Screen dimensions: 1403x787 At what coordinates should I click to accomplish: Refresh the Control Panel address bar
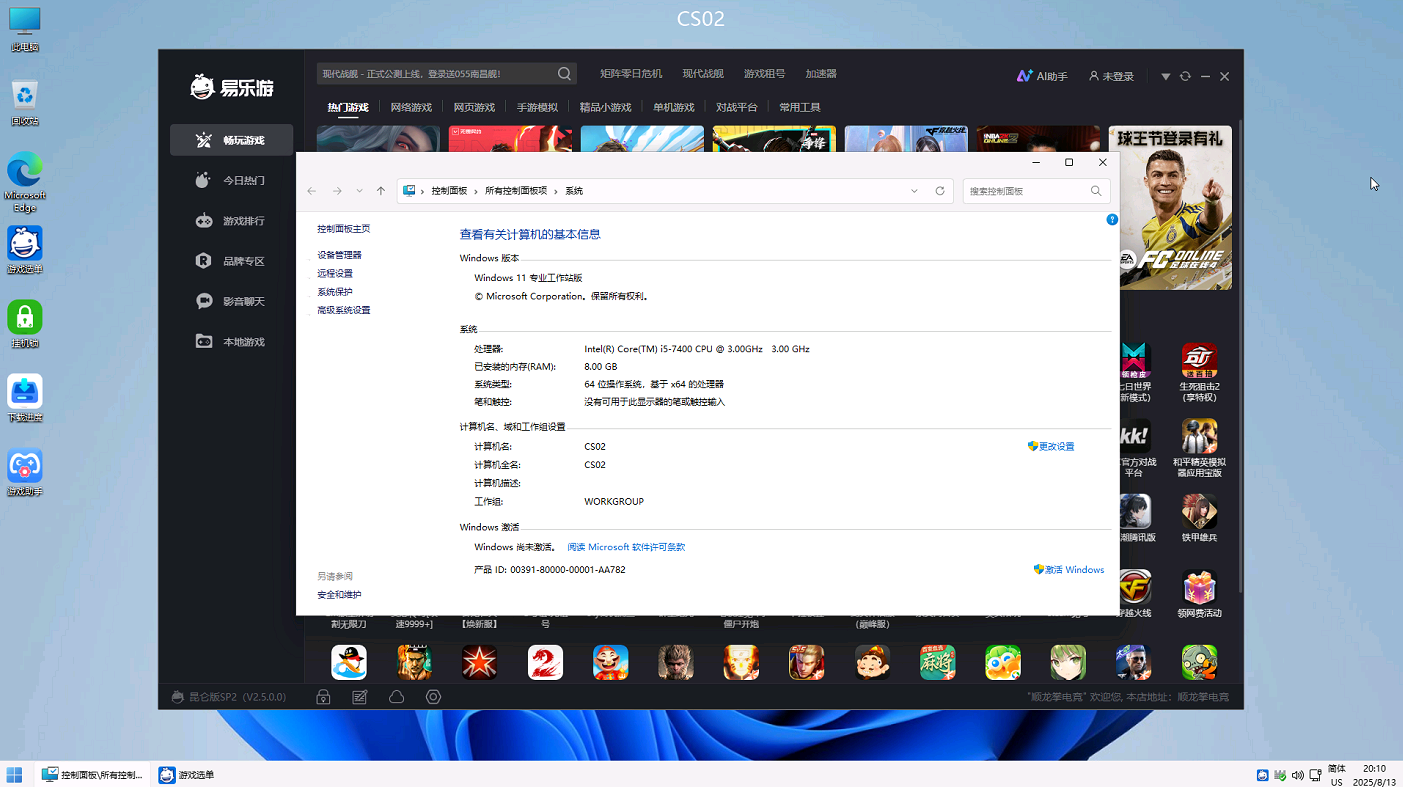(x=940, y=191)
